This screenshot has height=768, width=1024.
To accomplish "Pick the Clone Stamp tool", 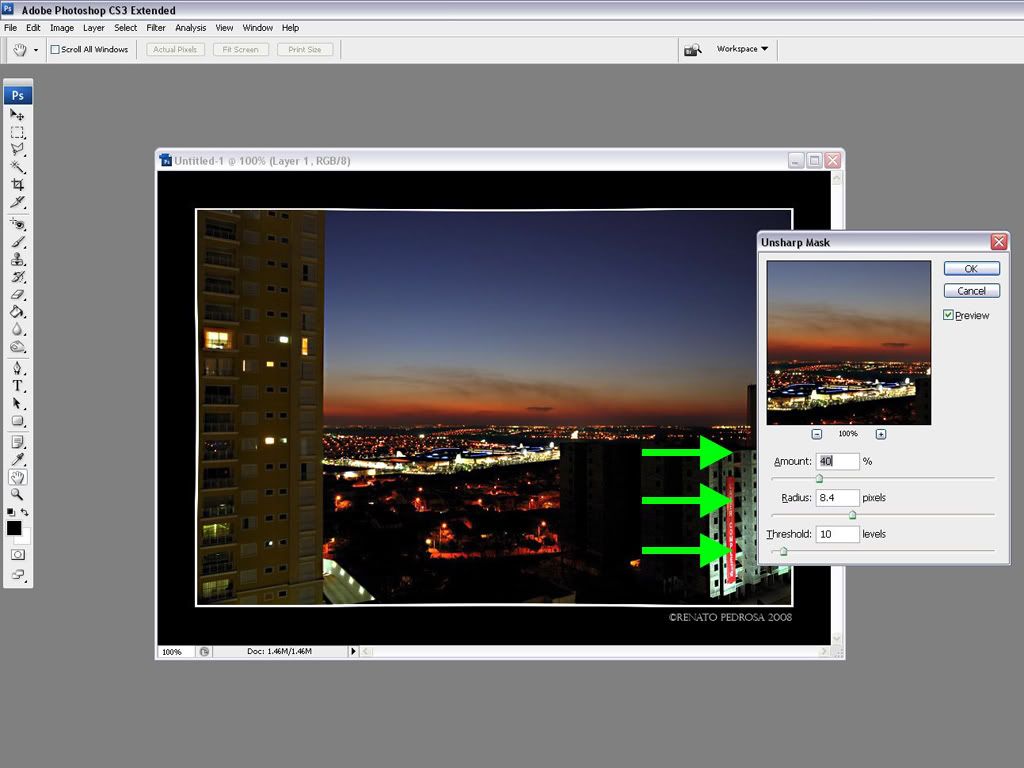I will click(17, 259).
